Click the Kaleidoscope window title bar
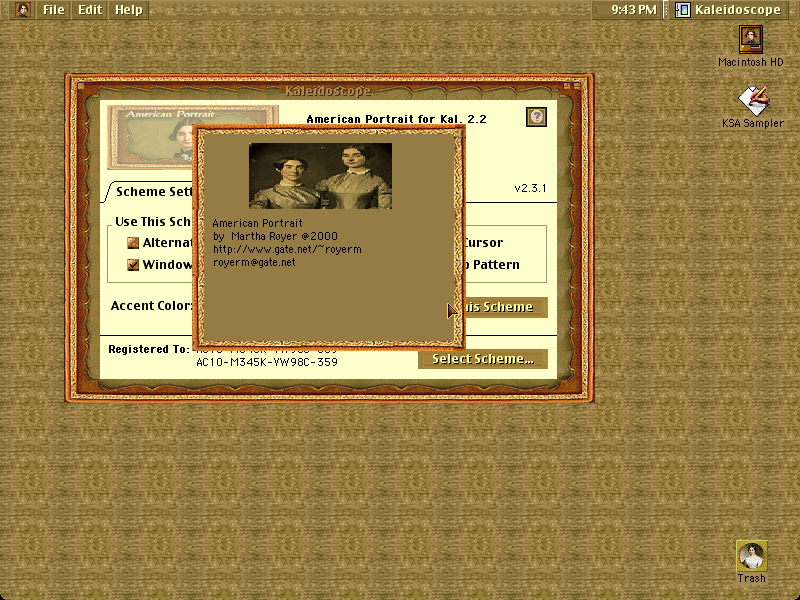The width and height of the screenshot is (800, 600). 328,91
